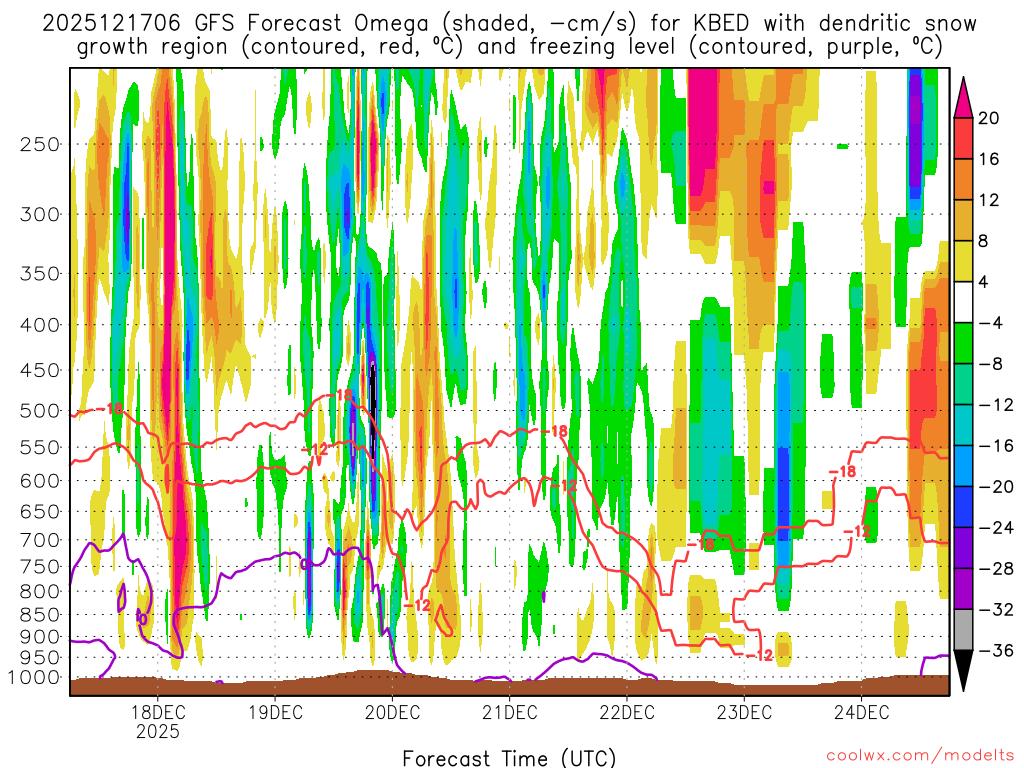Click the red colorbar swatch below 20
This screenshot has height=768, width=1024.
(963, 138)
